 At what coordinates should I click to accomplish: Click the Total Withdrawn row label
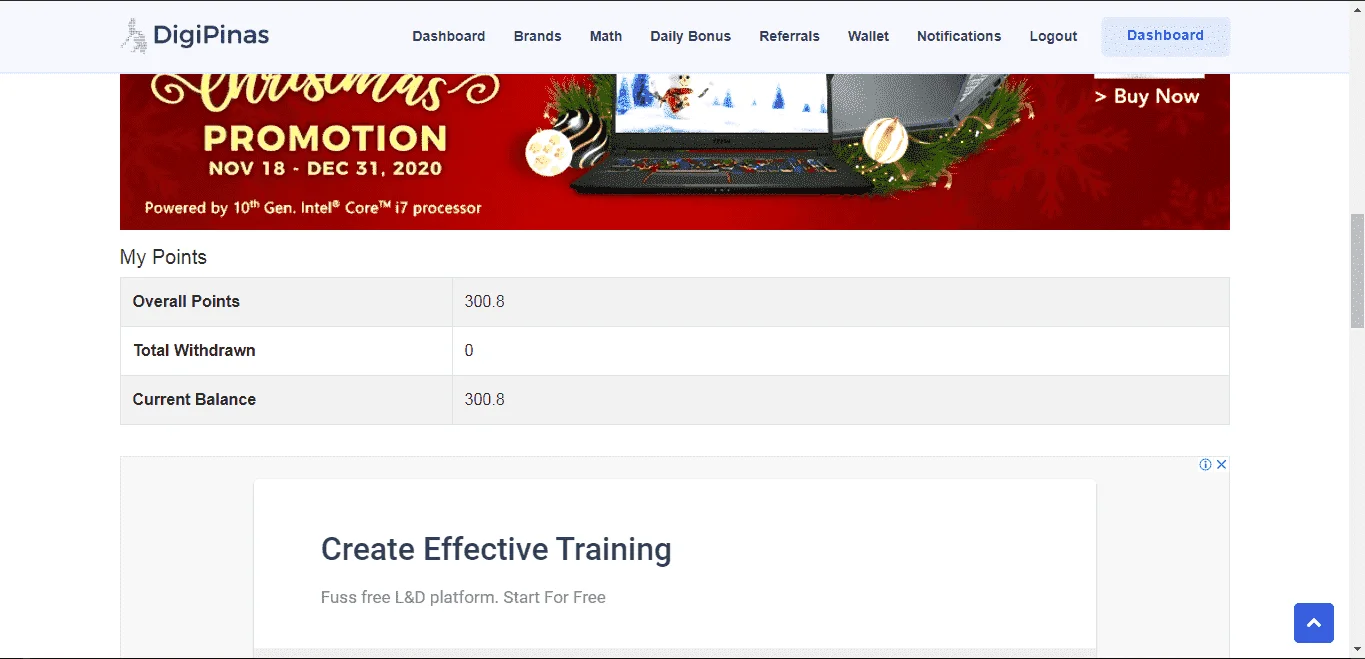[x=194, y=350]
